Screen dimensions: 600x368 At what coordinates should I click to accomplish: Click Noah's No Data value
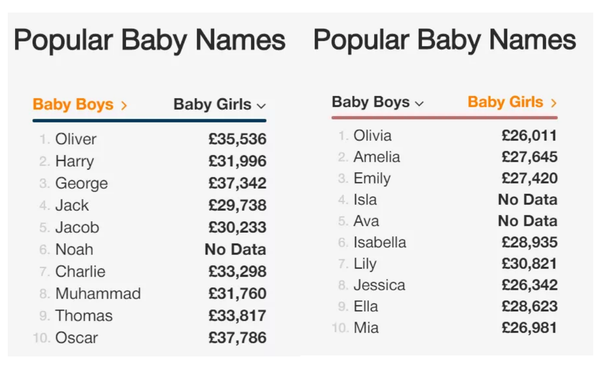pos(235,250)
